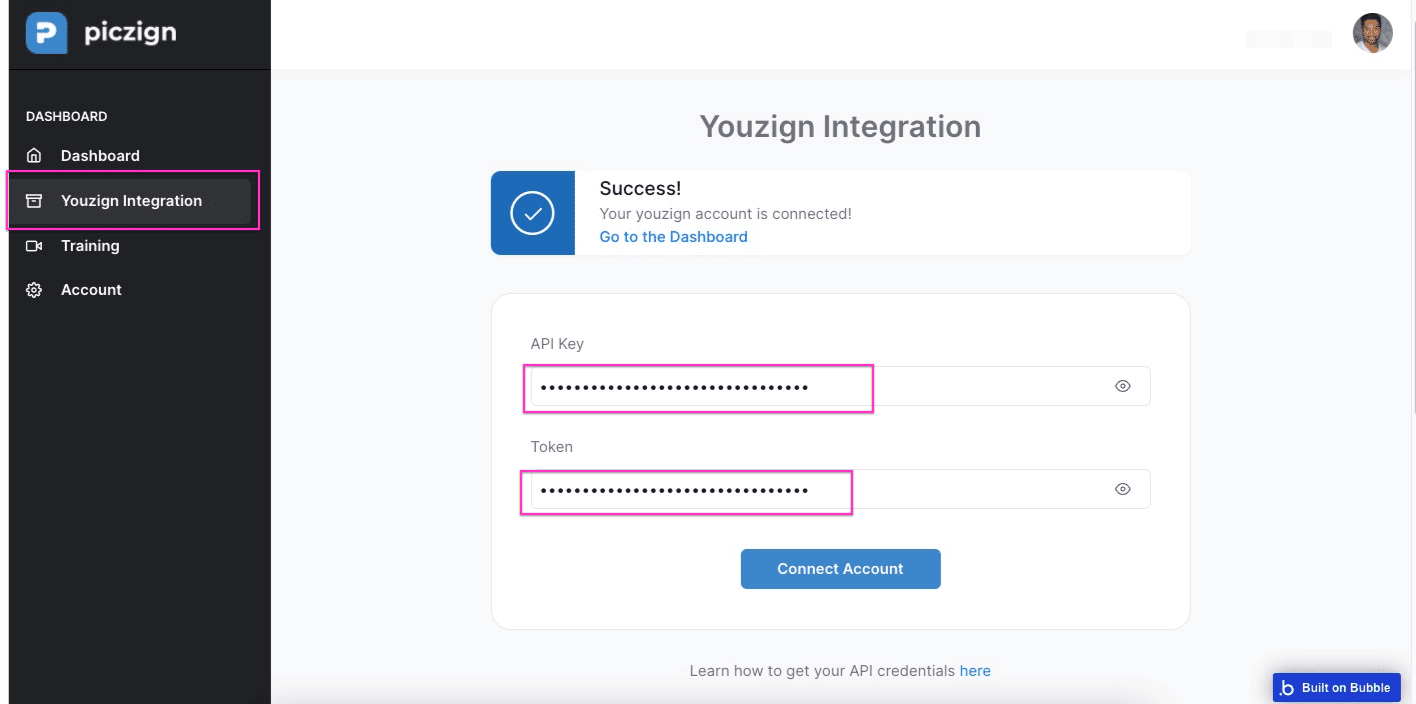
Task: Open the user profile avatar
Action: [x=1372, y=34]
